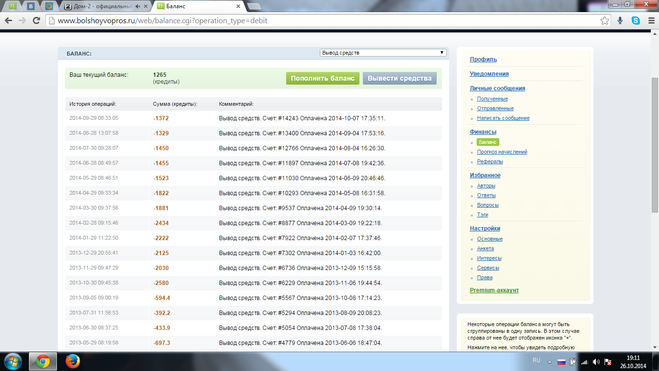
Task: Bookmark page with star icon
Action: pyautogui.click(x=604, y=21)
